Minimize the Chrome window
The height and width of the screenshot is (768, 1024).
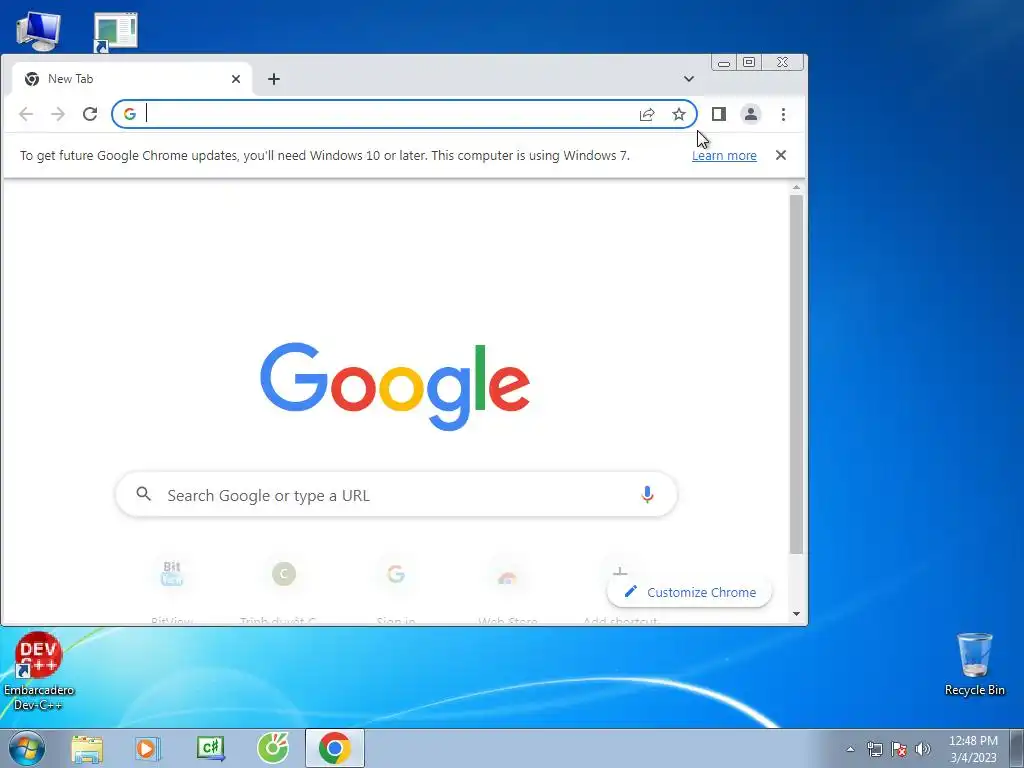pos(724,63)
